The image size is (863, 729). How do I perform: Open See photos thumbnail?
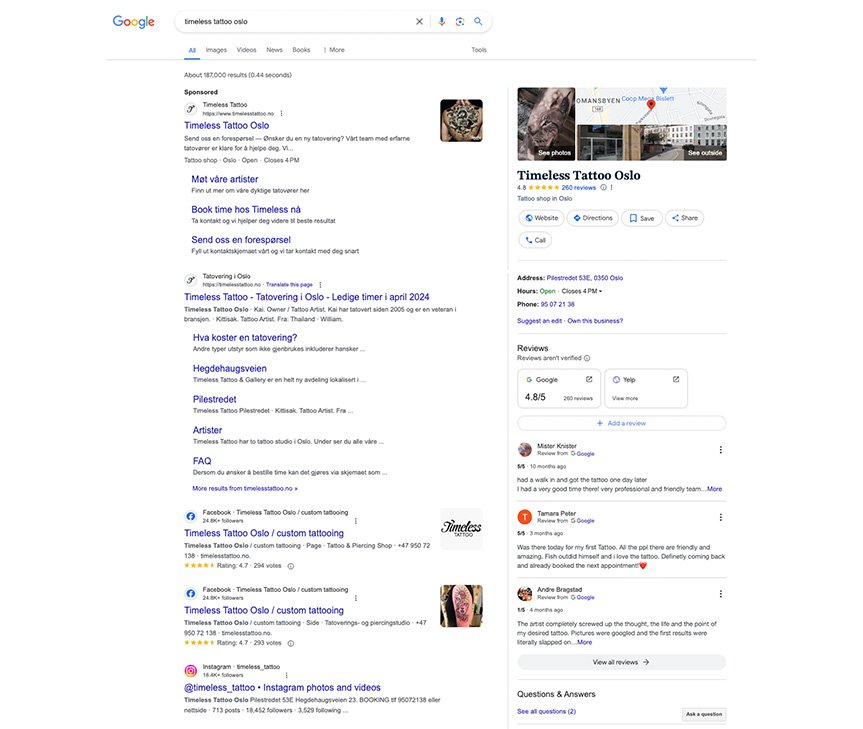[x=546, y=124]
